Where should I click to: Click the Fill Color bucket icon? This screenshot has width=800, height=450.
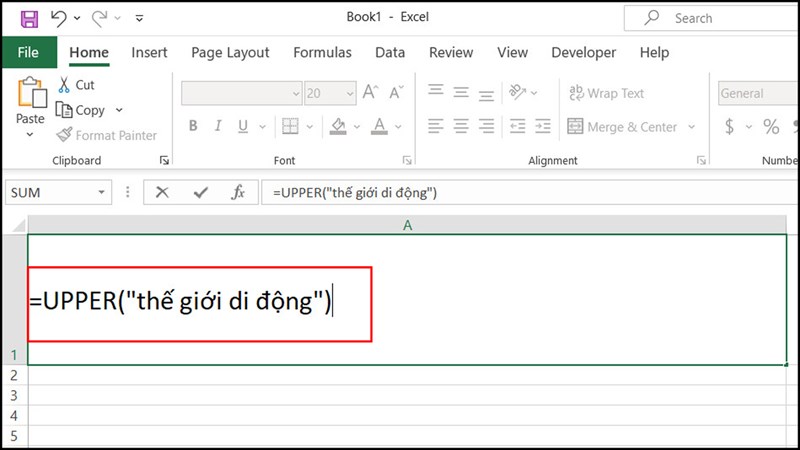338,126
